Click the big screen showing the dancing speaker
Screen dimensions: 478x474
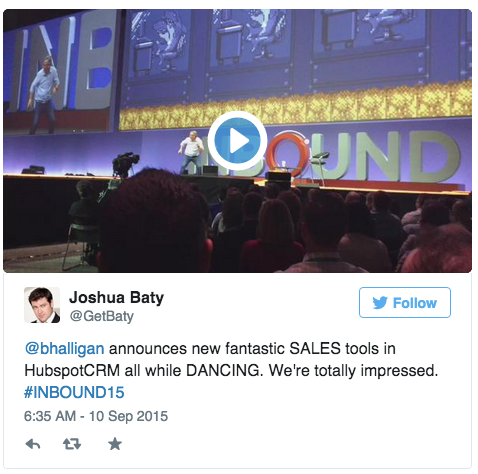coord(57,72)
